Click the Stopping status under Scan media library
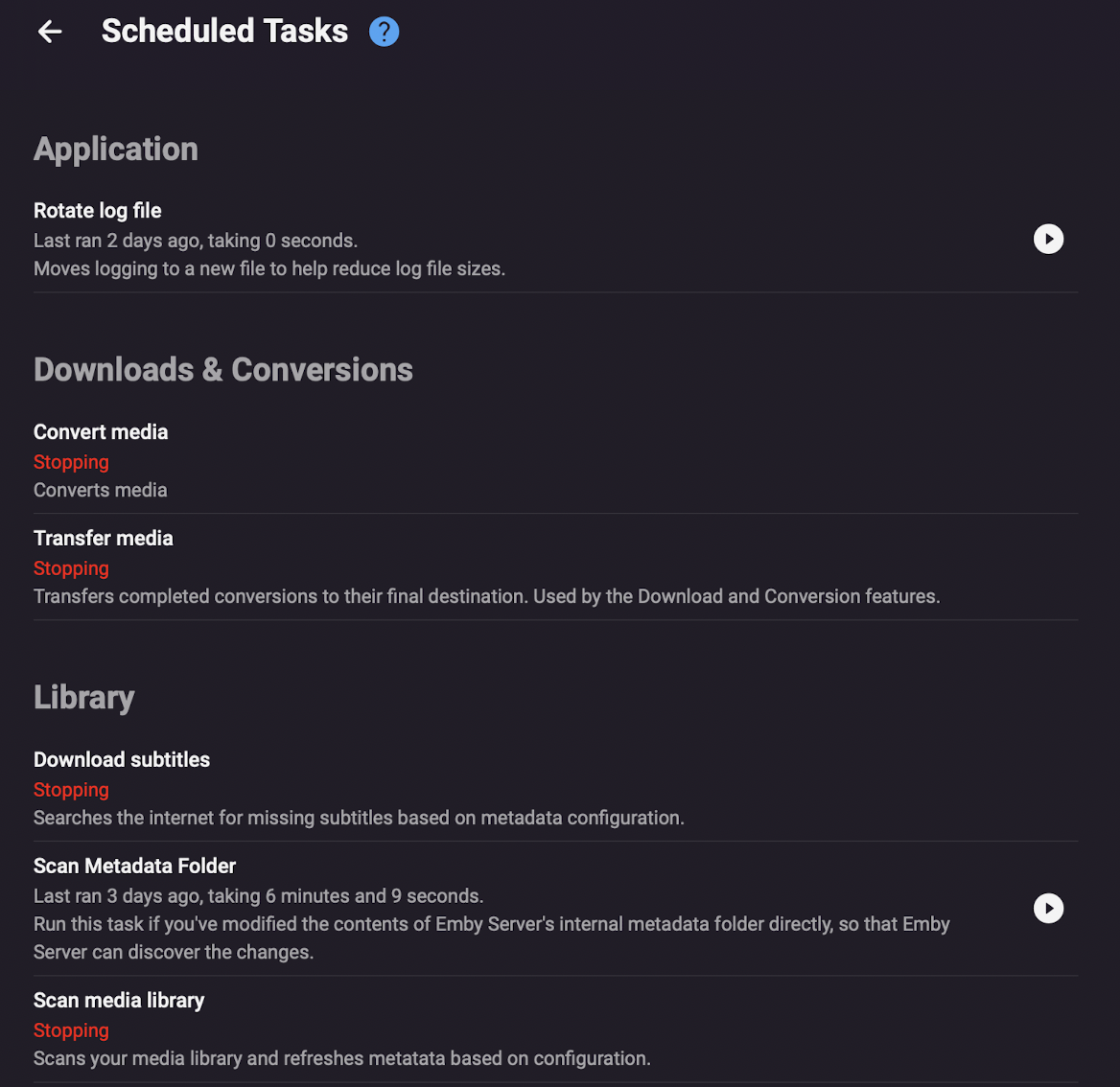1120x1087 pixels. click(71, 1029)
